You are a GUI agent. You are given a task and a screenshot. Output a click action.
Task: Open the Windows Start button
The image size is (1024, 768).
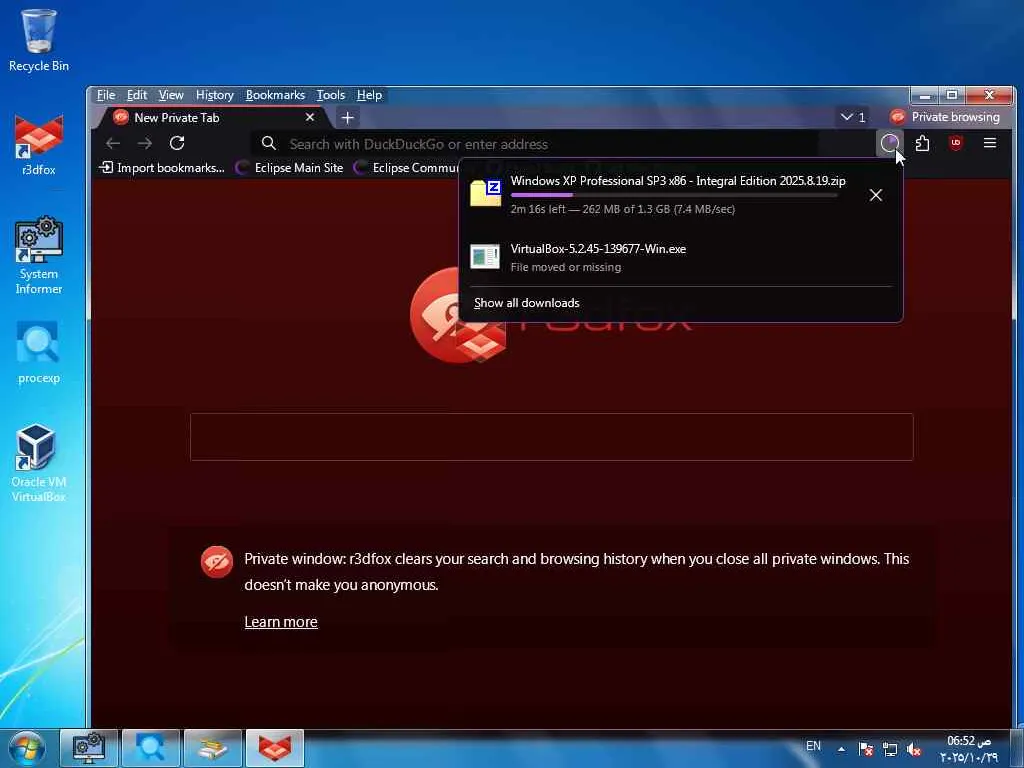coord(26,748)
